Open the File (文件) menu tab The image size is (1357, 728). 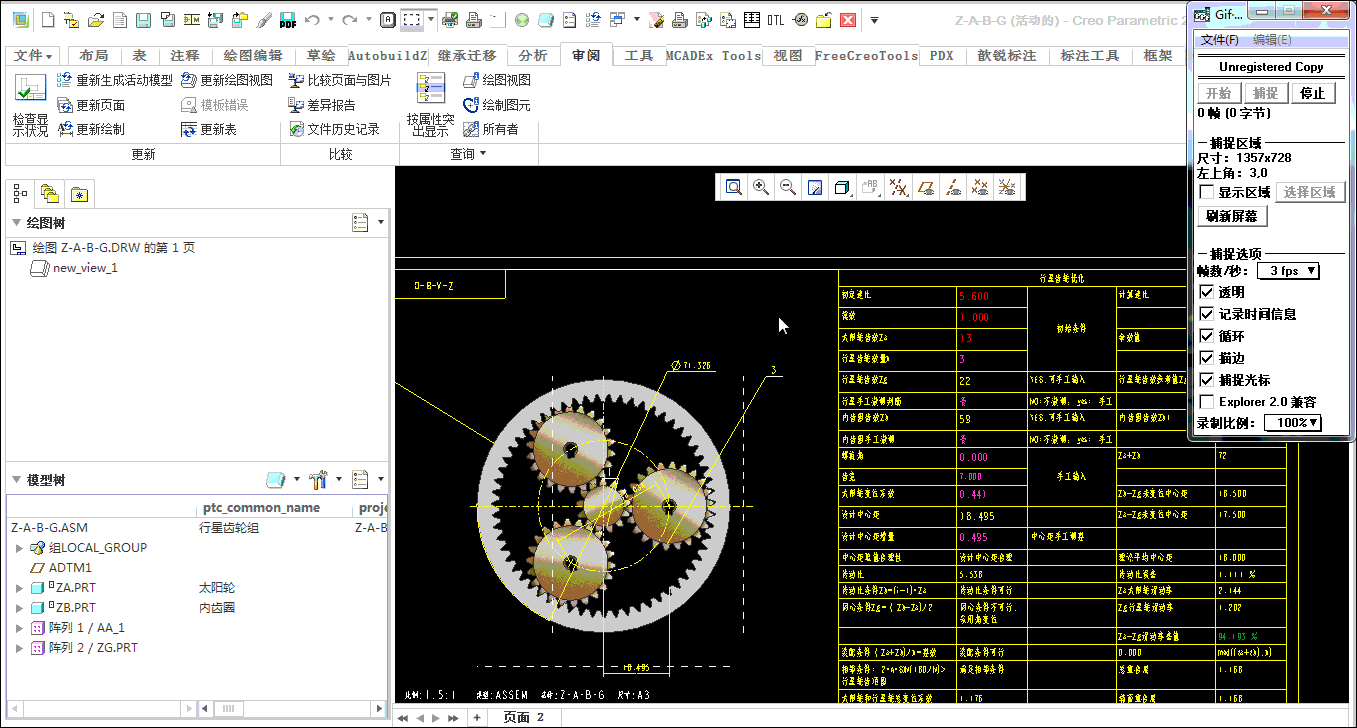pyautogui.click(x=33, y=56)
